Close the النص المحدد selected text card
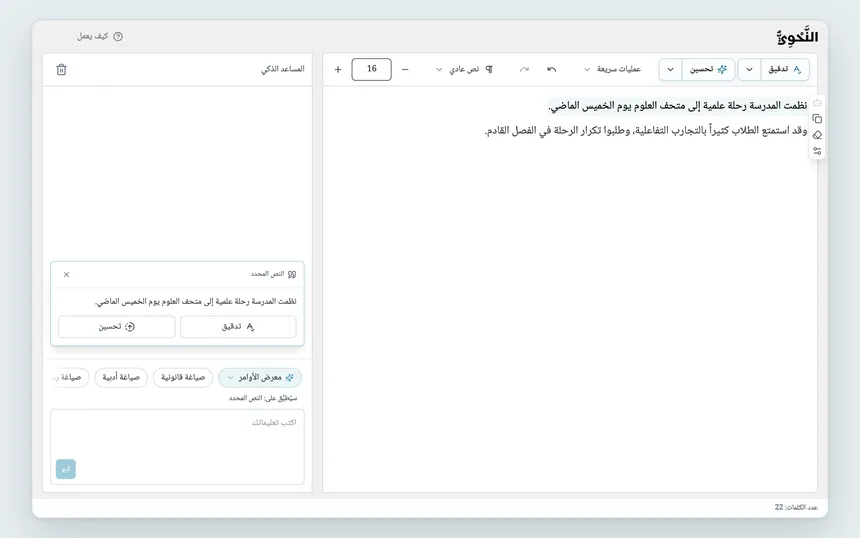 click(66, 274)
